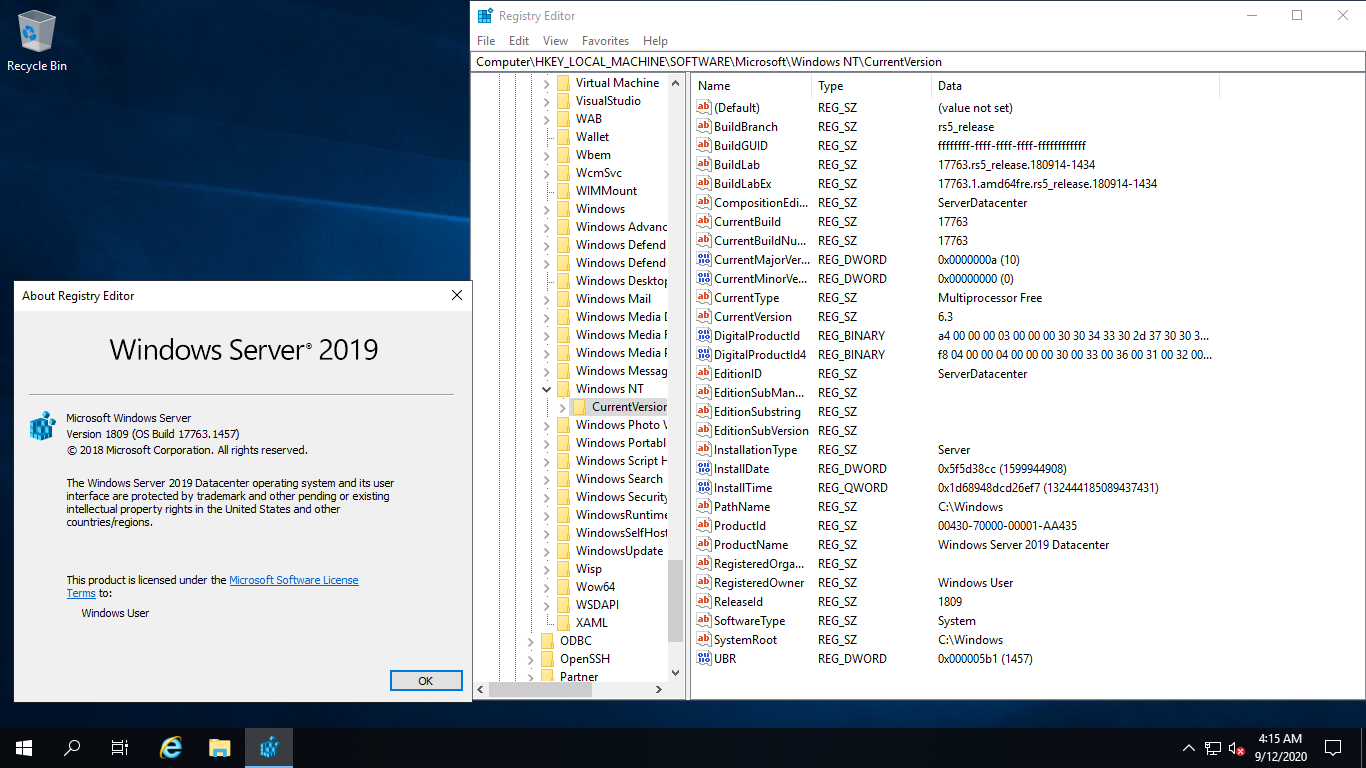Viewport: 1366px width, 768px height.
Task: Select the WindowsUpdate key
Action: 619,551
